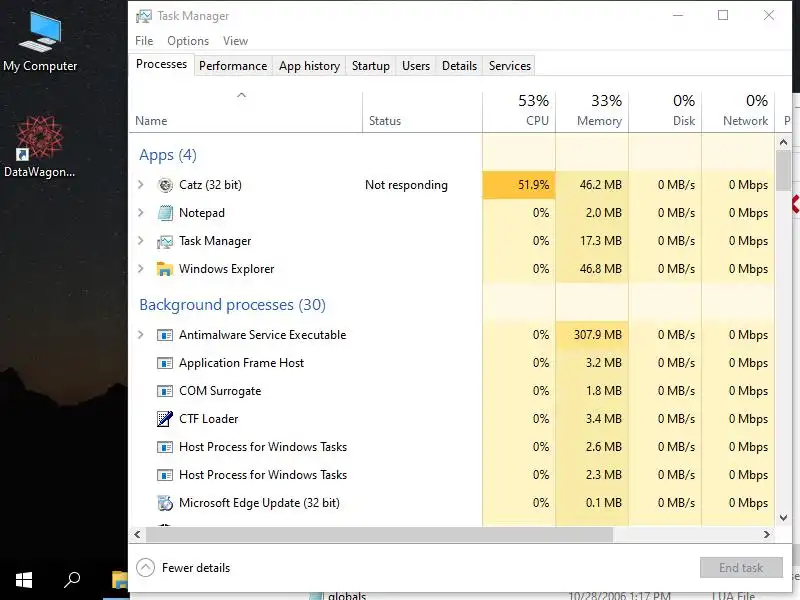Click the vertical scrollbar thumb
The image size is (800, 600).
click(783, 171)
